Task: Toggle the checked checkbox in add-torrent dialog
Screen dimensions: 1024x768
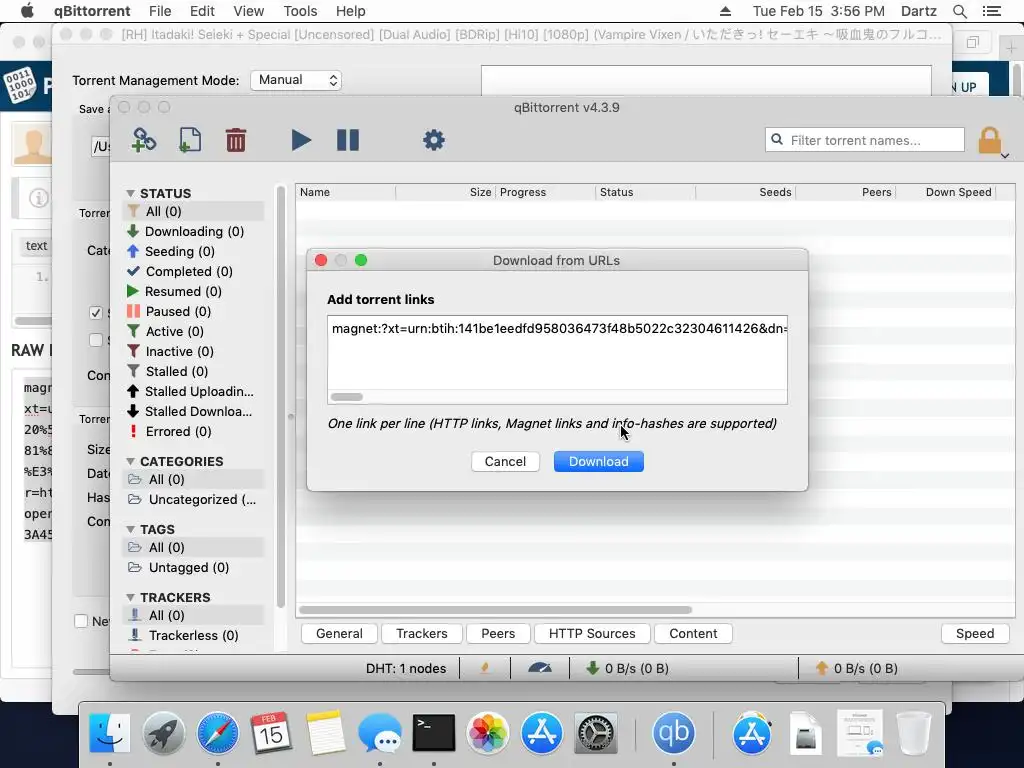Action: 95,313
